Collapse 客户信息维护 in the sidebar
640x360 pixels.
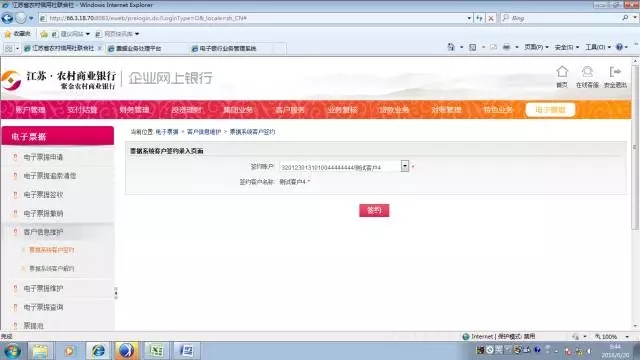click(x=43, y=232)
